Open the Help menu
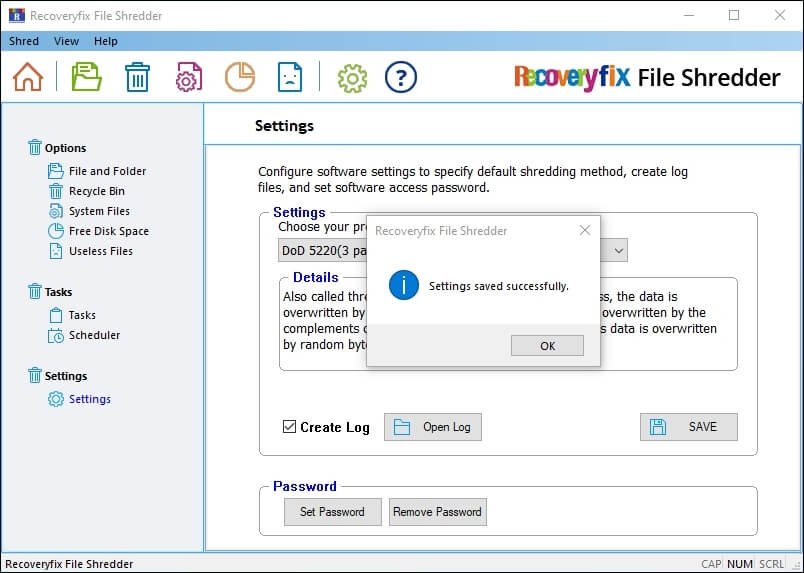Image resolution: width=804 pixels, height=573 pixels. point(106,41)
